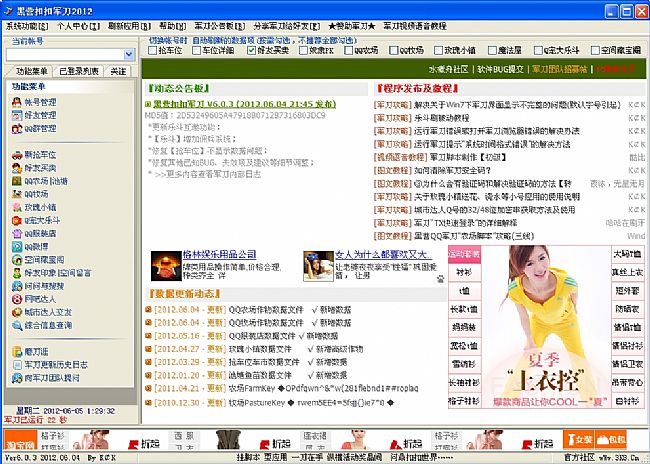Click the 向军刀团队提问 icon
Screen dimensions: 650x464
[x=17, y=378]
